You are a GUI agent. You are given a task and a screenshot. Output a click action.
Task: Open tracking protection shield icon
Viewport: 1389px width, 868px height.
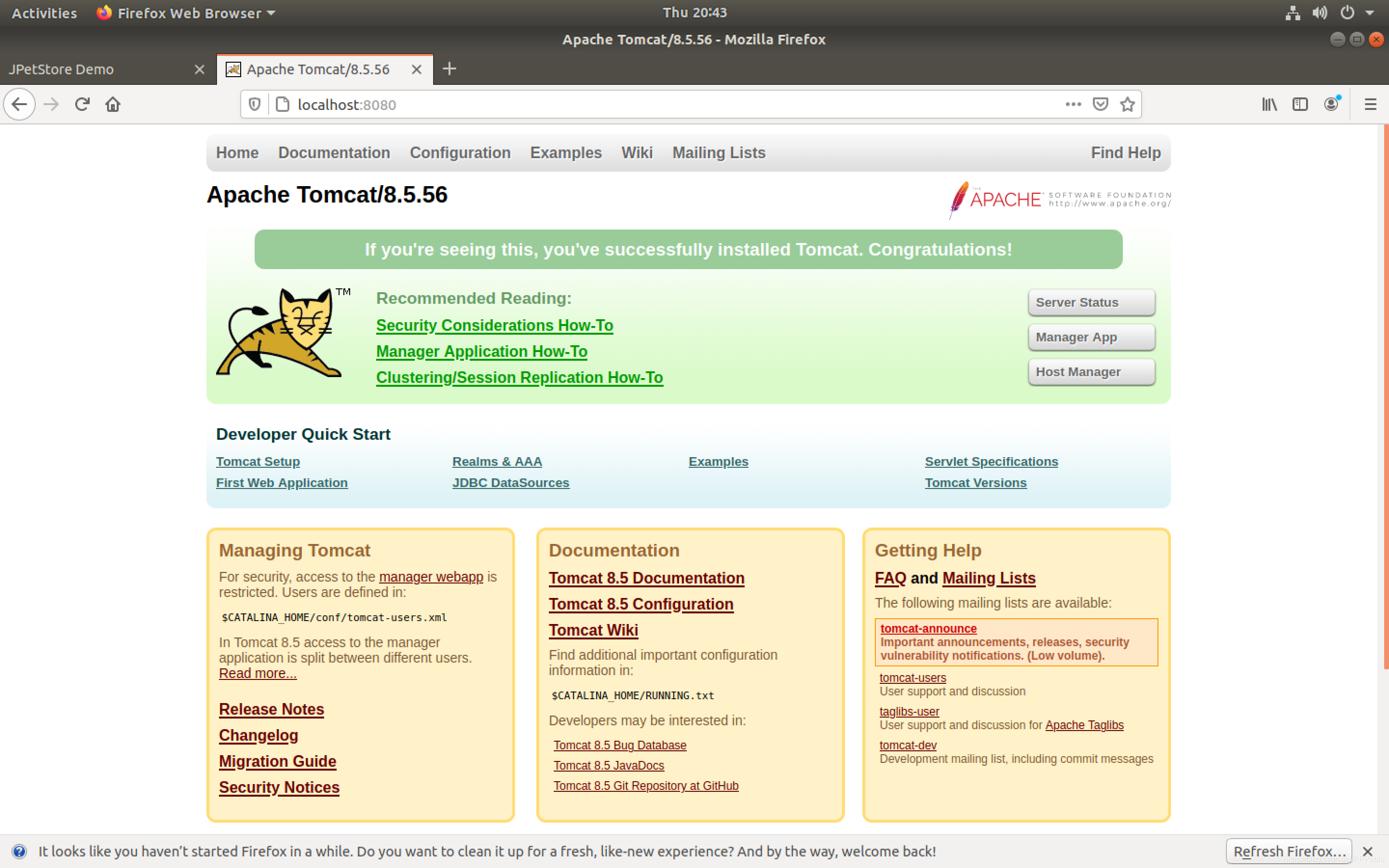(255, 105)
